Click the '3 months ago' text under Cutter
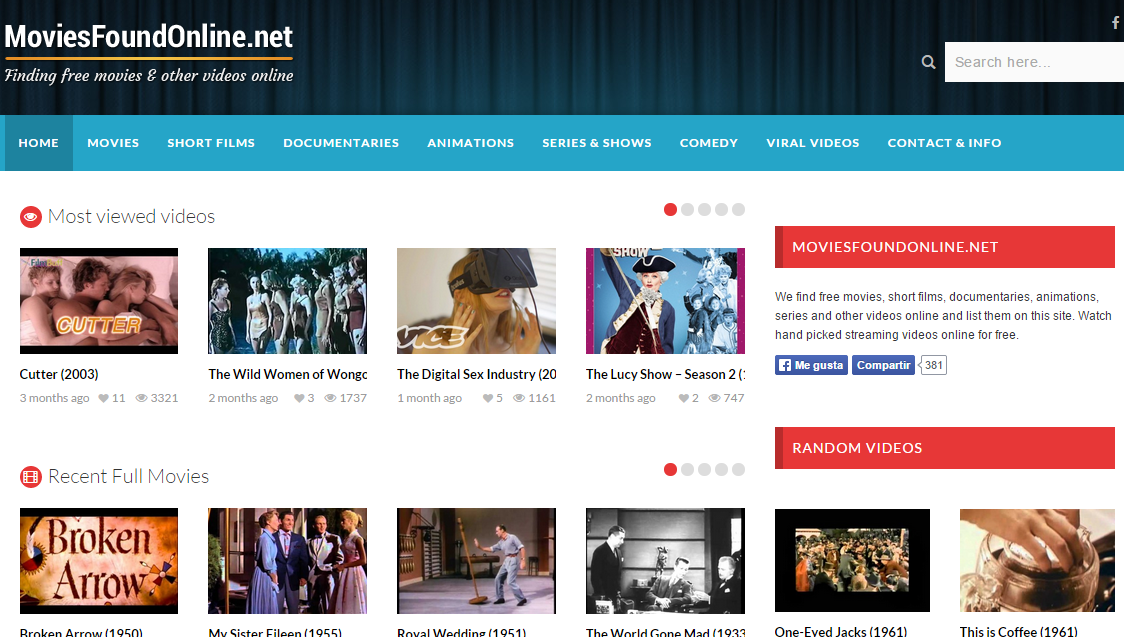The image size is (1124, 640). (54, 398)
